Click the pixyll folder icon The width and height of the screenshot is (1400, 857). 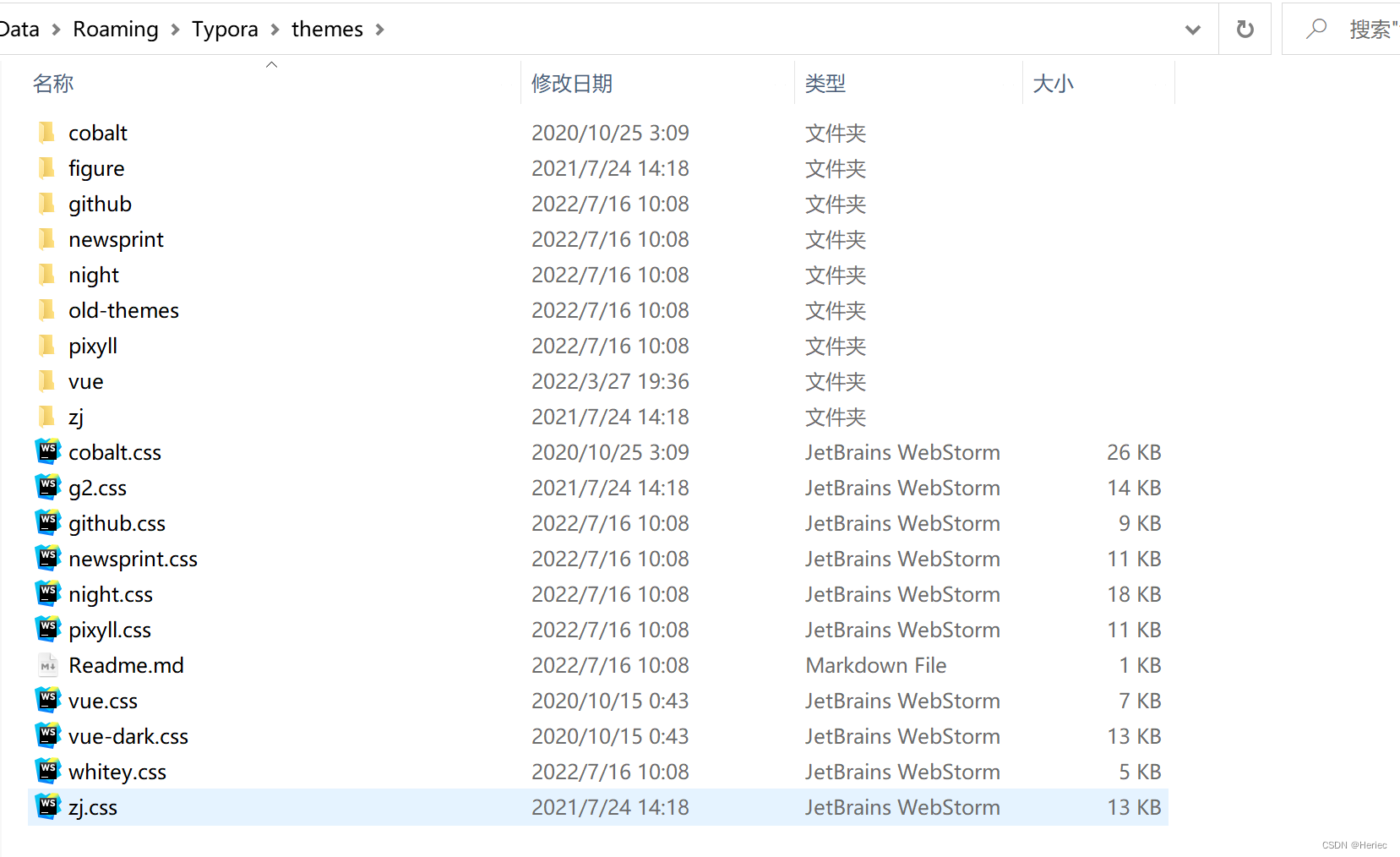click(x=46, y=346)
